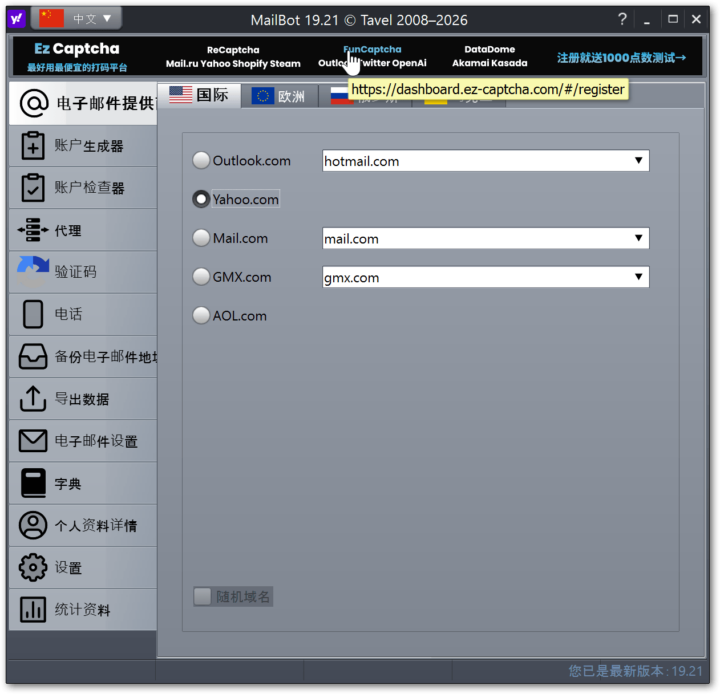Switch to the 欧洲 tab
The image size is (720, 694).
coord(279,96)
